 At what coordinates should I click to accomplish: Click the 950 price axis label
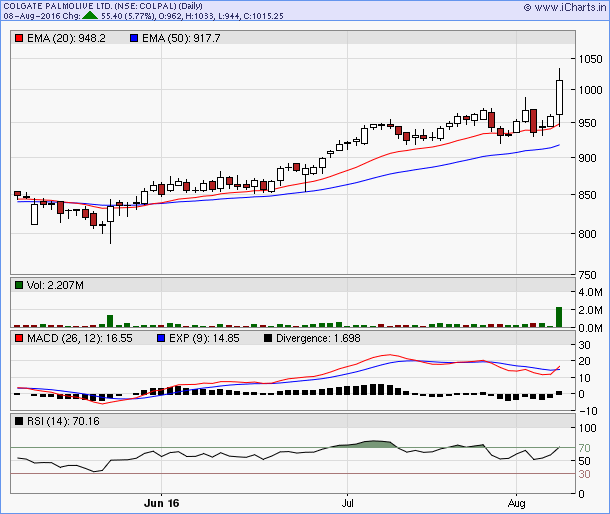tap(587, 123)
